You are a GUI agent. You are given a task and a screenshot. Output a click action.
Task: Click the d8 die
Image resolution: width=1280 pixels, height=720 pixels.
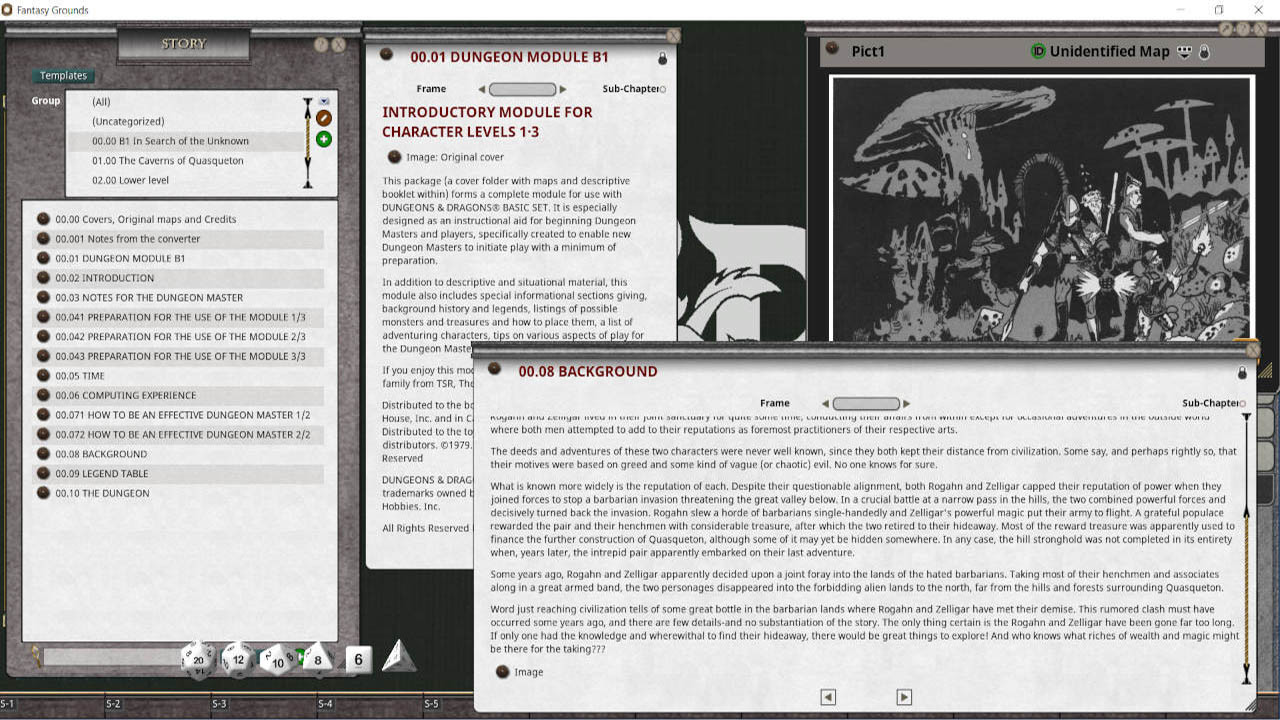(317, 658)
